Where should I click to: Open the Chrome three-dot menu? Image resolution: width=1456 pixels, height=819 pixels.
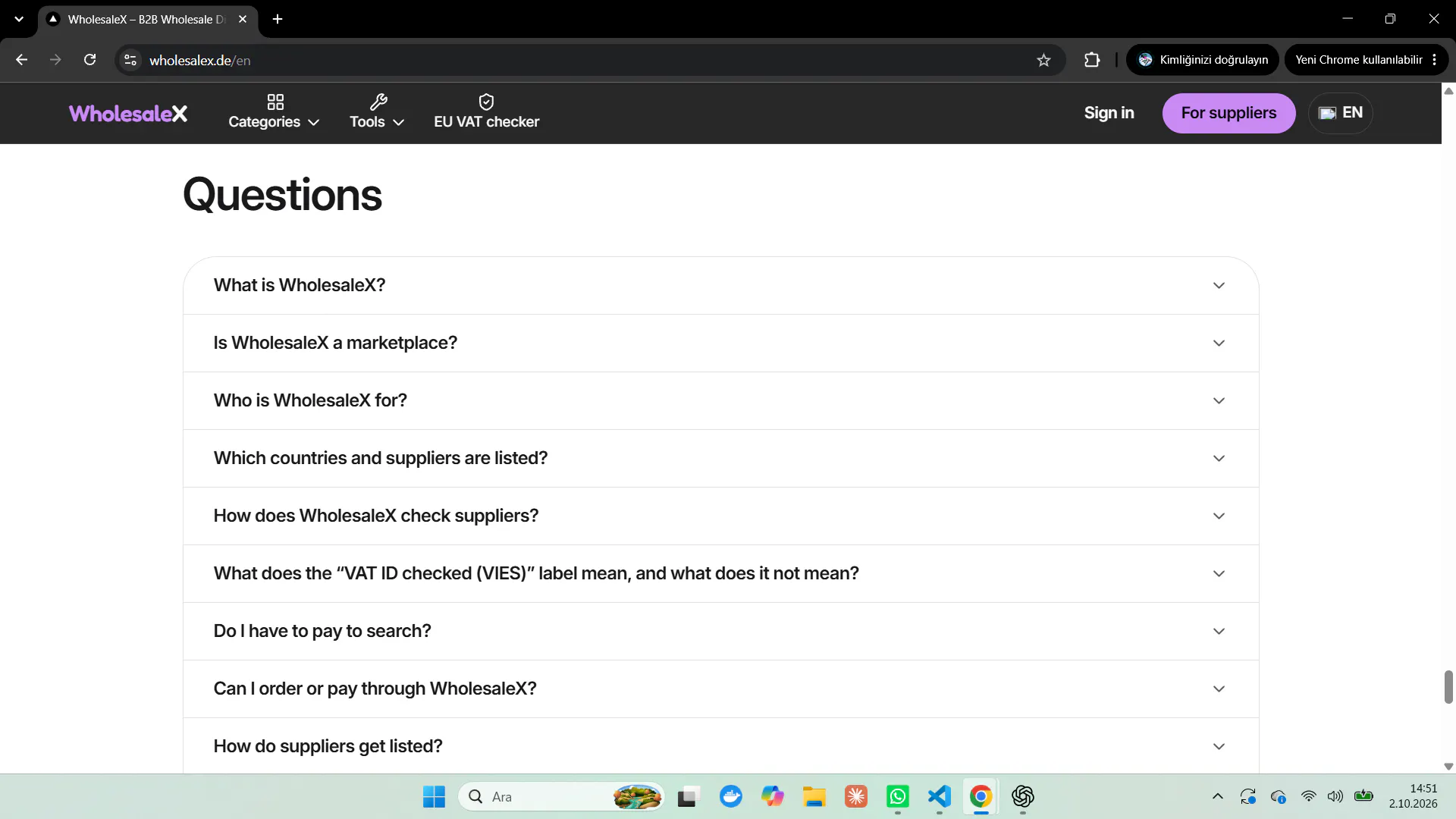coord(1435,60)
